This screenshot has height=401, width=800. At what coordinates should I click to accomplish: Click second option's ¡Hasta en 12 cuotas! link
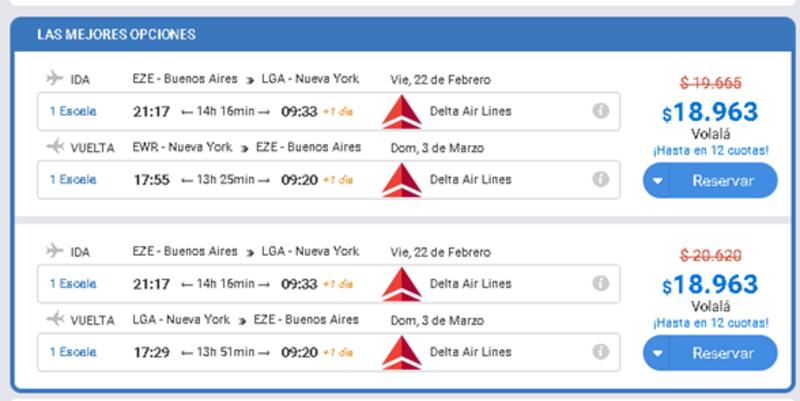point(710,323)
